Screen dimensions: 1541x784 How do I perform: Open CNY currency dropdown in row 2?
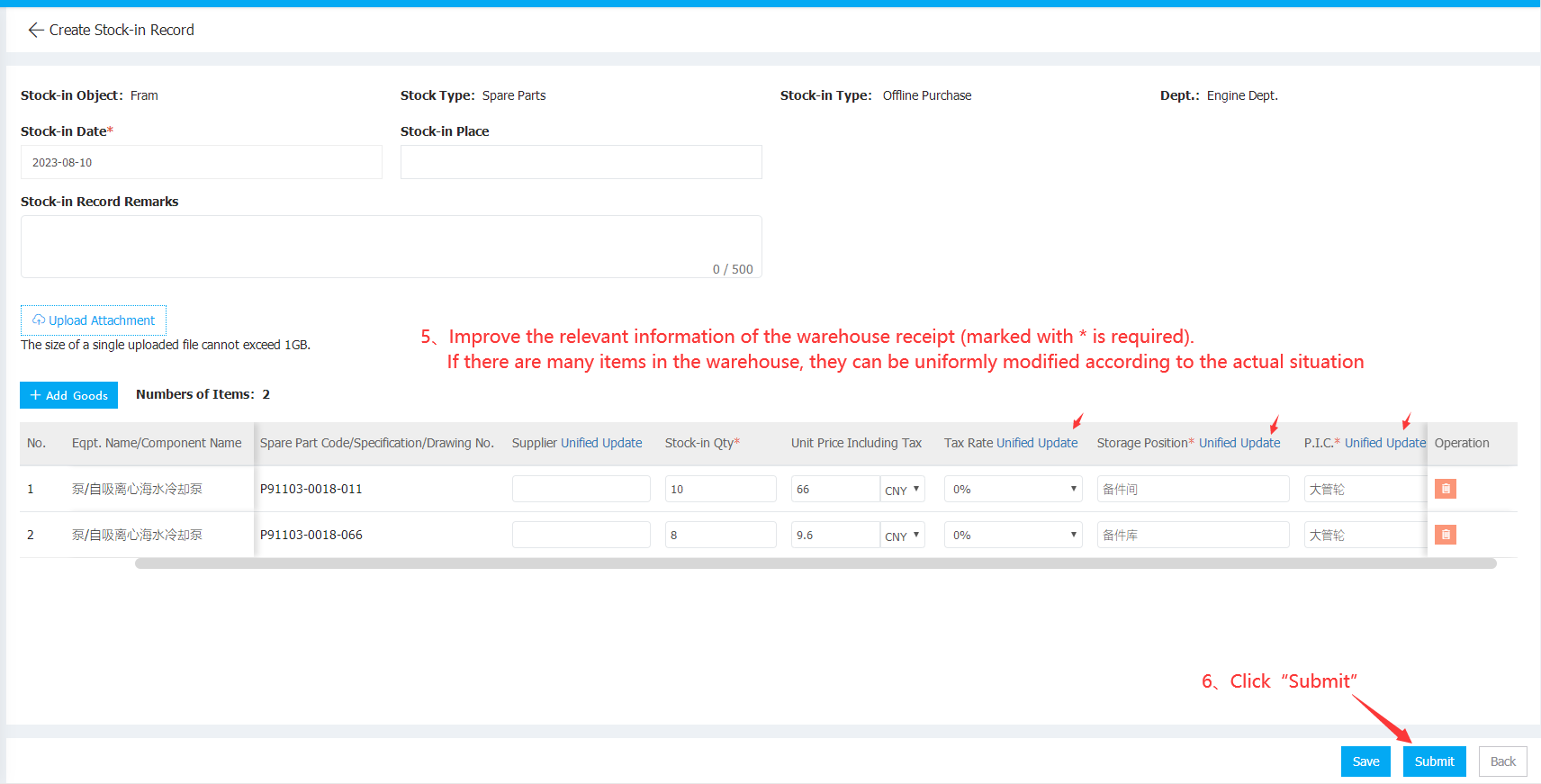pyautogui.click(x=903, y=535)
